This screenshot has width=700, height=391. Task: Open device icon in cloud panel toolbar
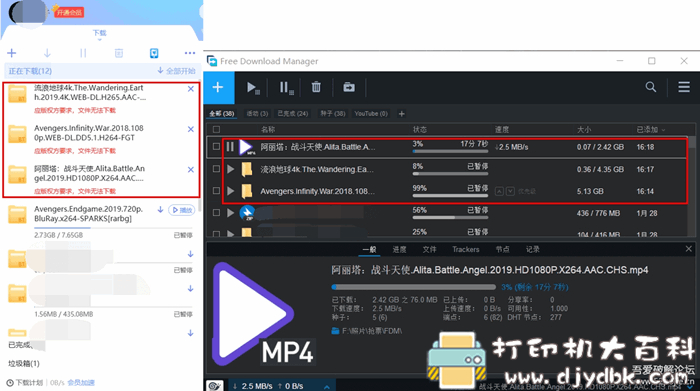(x=154, y=53)
